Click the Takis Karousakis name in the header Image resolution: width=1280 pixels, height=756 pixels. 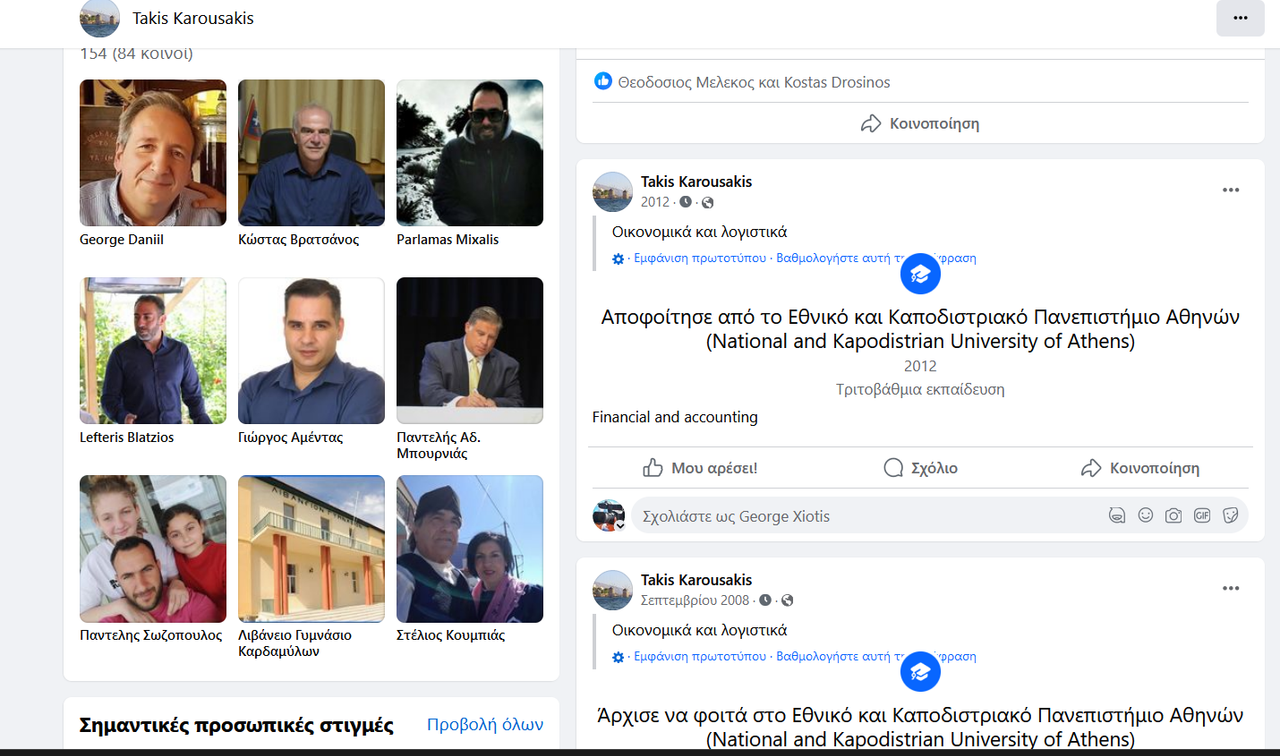(193, 18)
